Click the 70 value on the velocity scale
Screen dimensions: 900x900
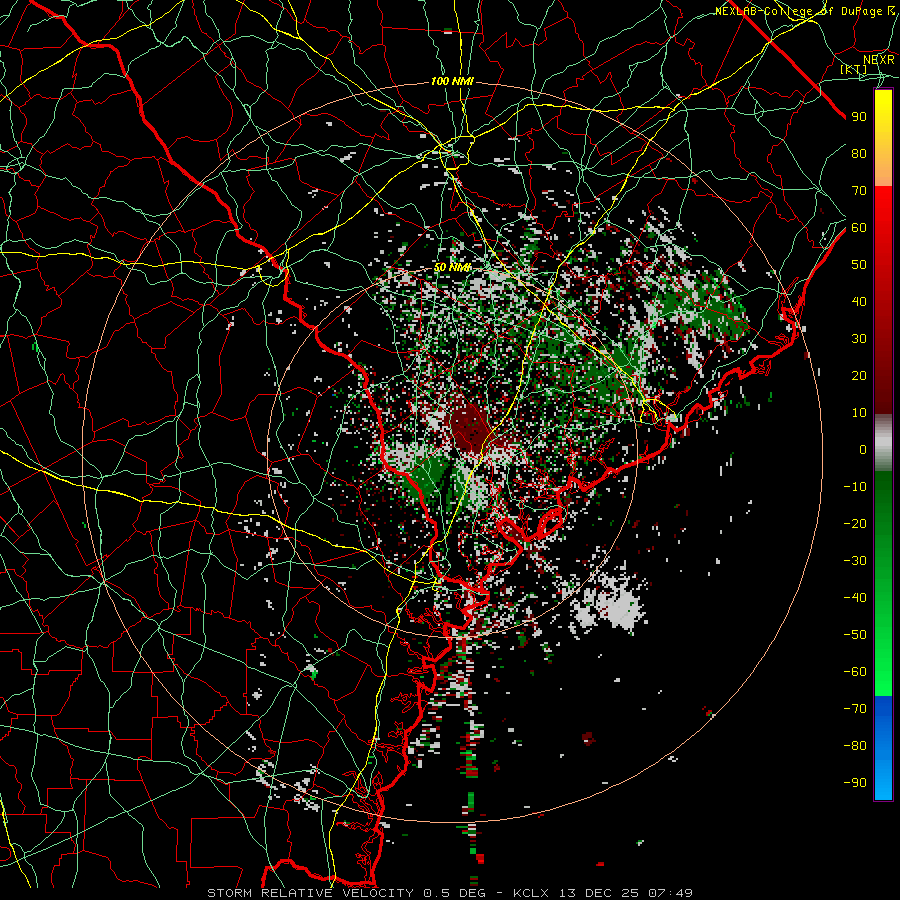[859, 191]
